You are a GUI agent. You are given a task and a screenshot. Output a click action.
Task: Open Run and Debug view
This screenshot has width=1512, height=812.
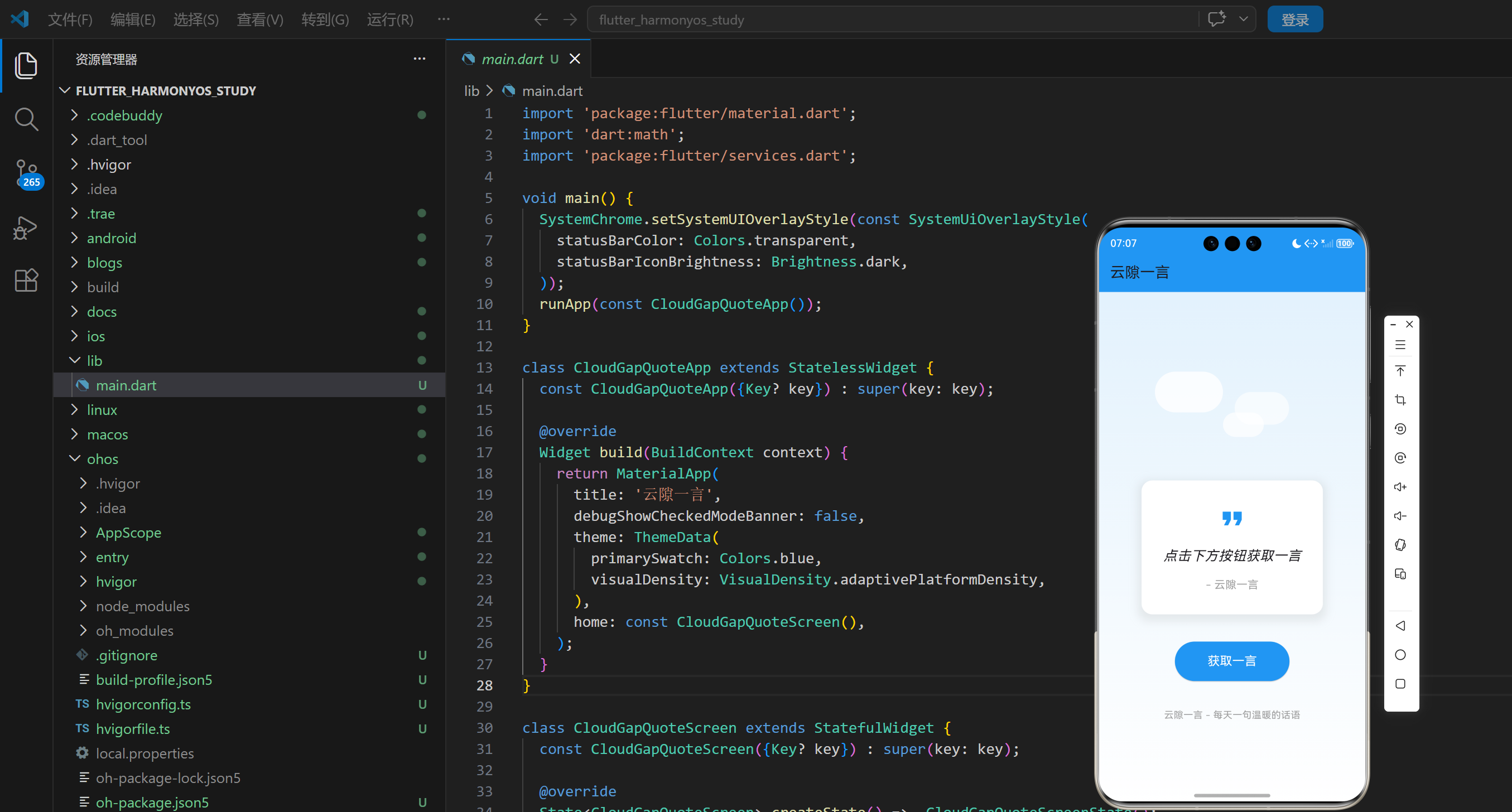pos(26,228)
